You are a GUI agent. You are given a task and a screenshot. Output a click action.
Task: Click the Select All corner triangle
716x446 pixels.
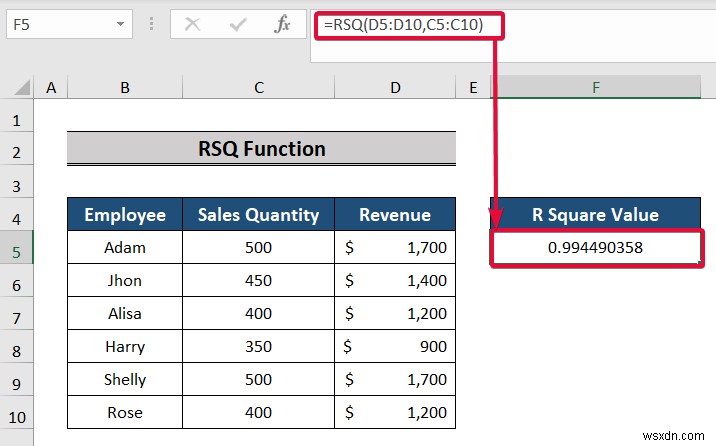21,87
